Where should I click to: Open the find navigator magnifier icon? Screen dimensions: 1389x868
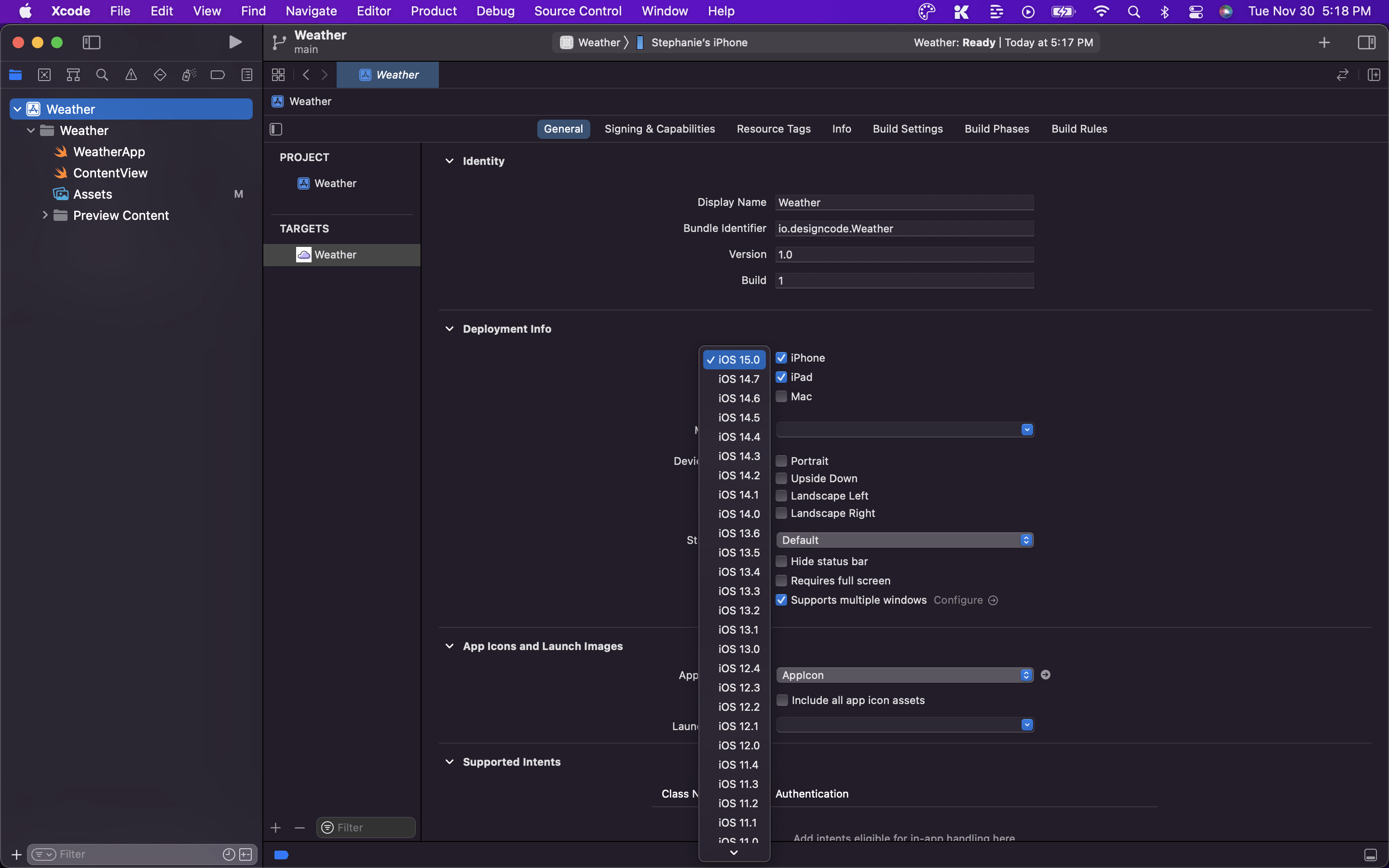[102, 75]
